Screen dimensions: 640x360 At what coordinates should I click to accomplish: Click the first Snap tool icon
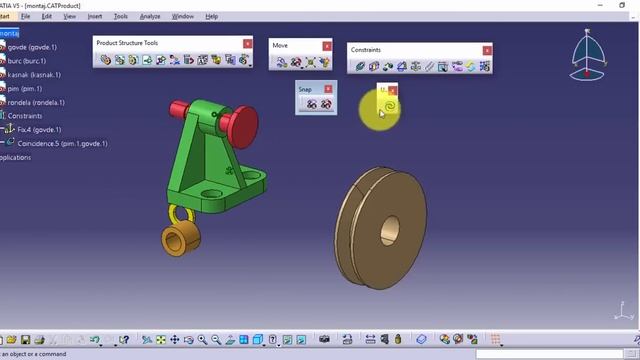point(311,104)
